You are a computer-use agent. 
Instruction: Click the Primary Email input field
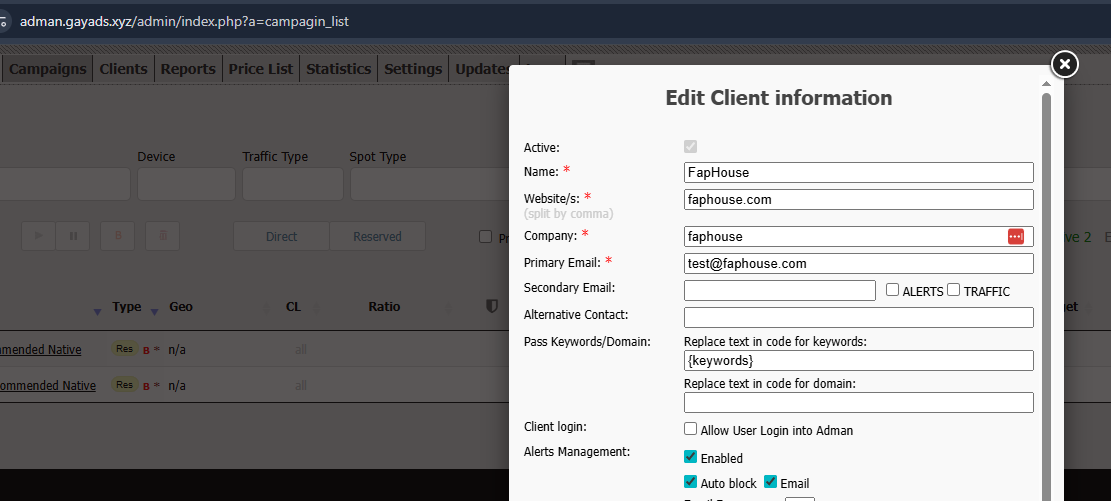(858, 263)
